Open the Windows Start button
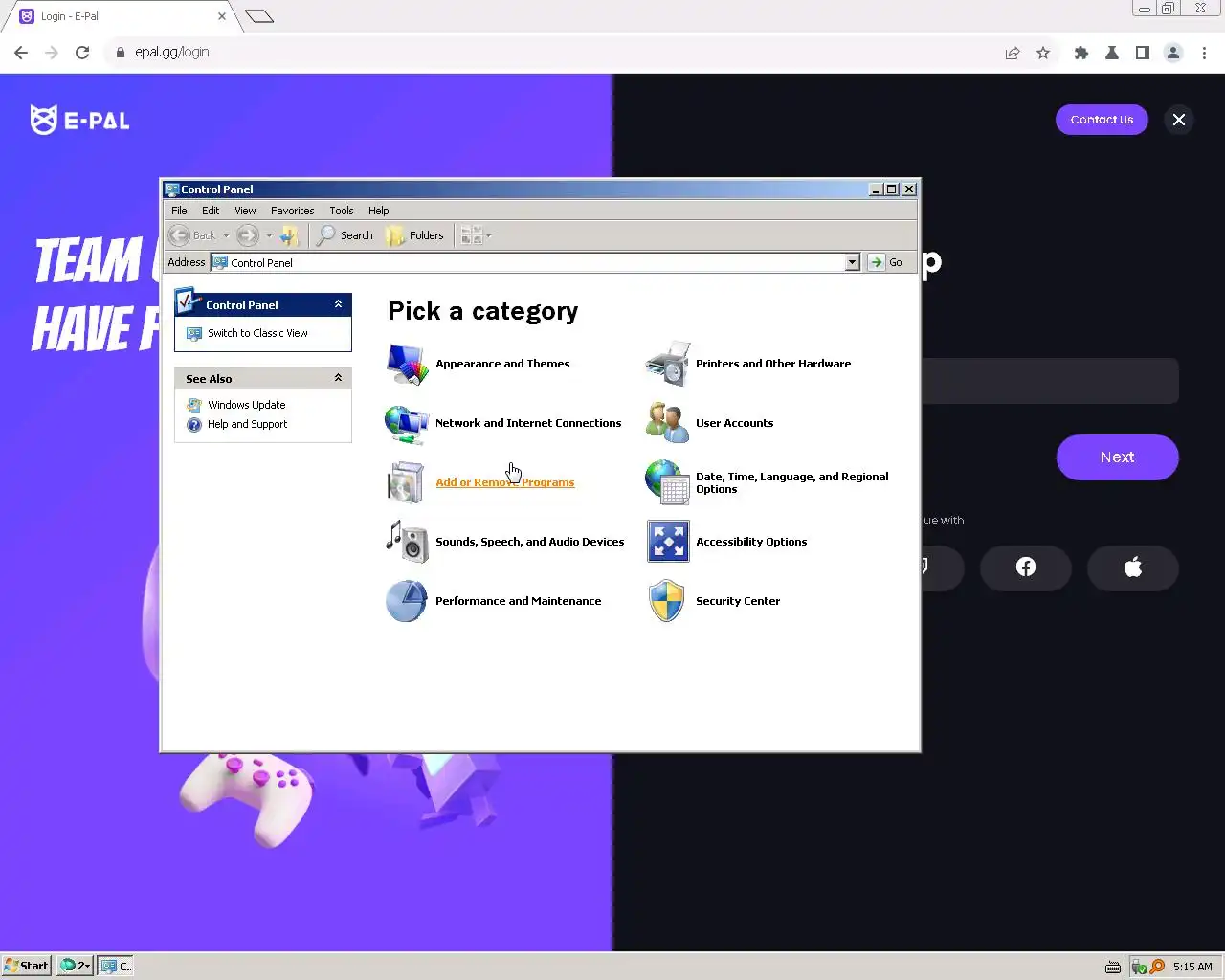 tap(26, 966)
